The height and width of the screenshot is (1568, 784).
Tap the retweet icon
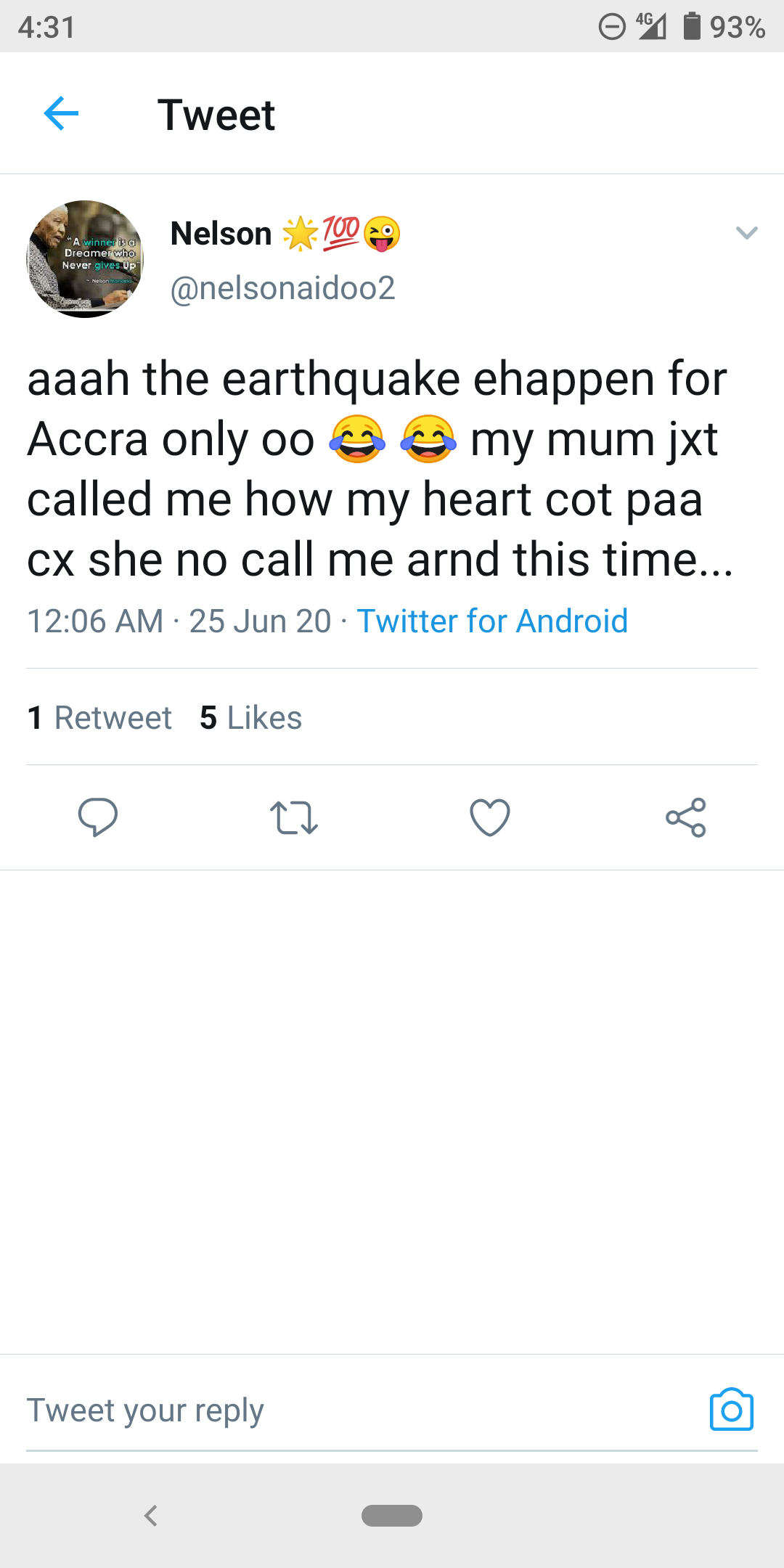click(294, 817)
